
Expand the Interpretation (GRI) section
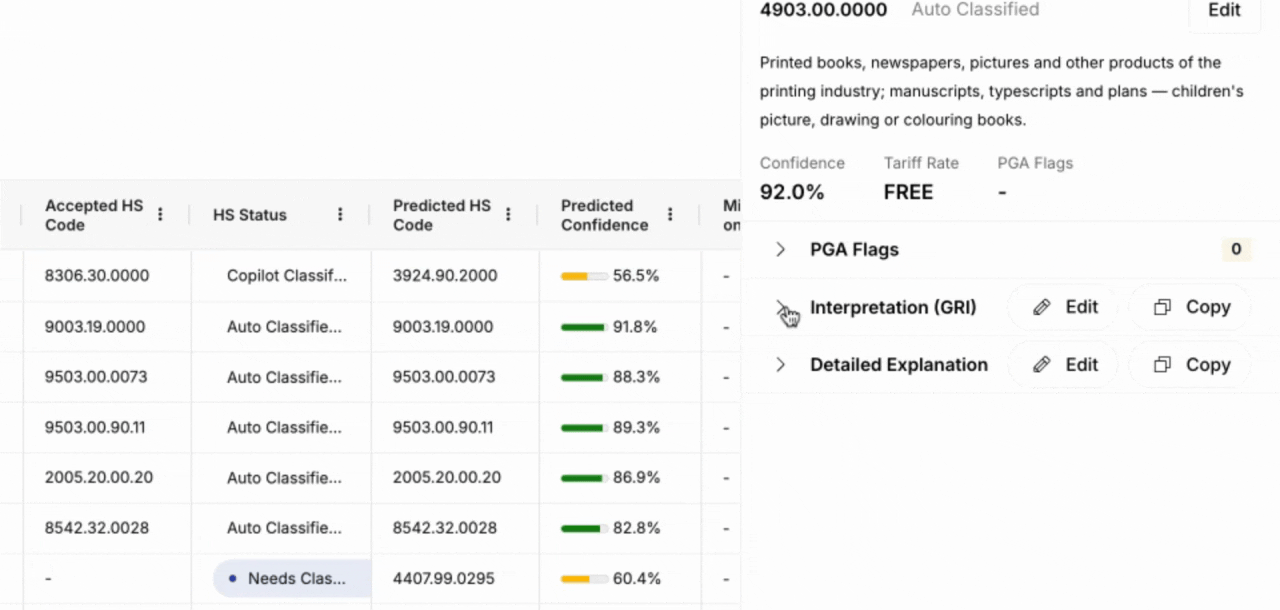click(781, 307)
